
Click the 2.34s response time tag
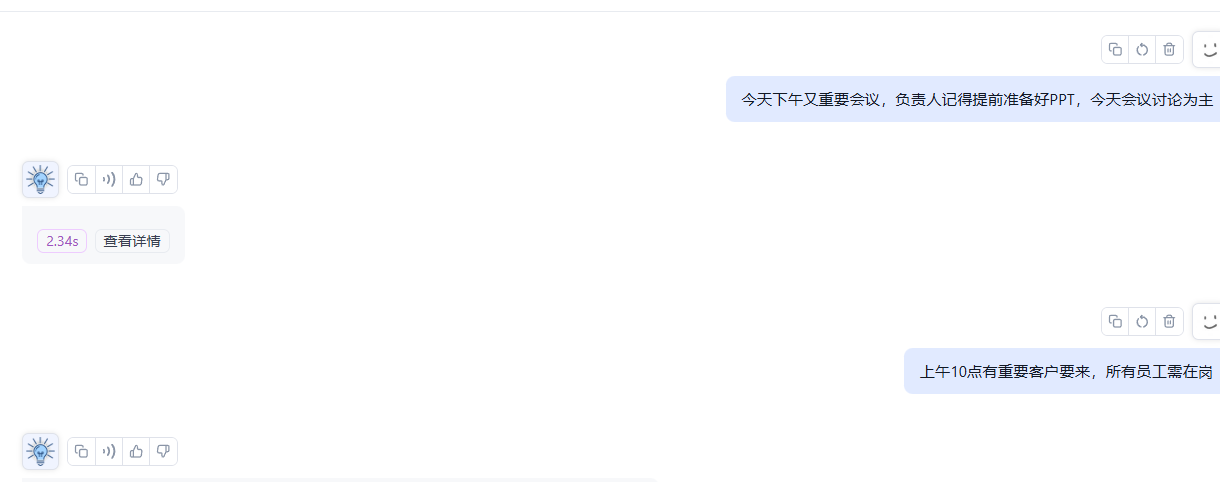[62, 241]
